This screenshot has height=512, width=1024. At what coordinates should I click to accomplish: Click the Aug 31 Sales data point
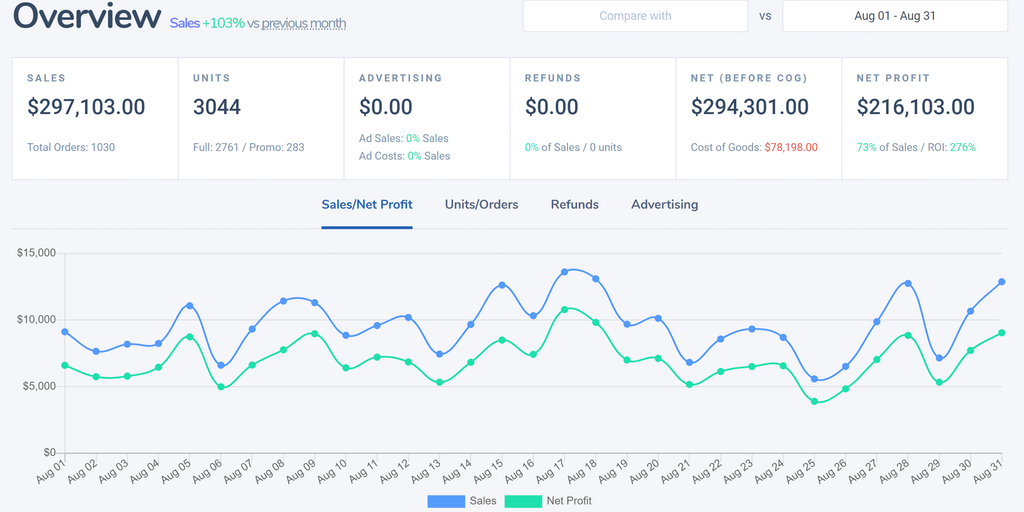click(x=1001, y=282)
